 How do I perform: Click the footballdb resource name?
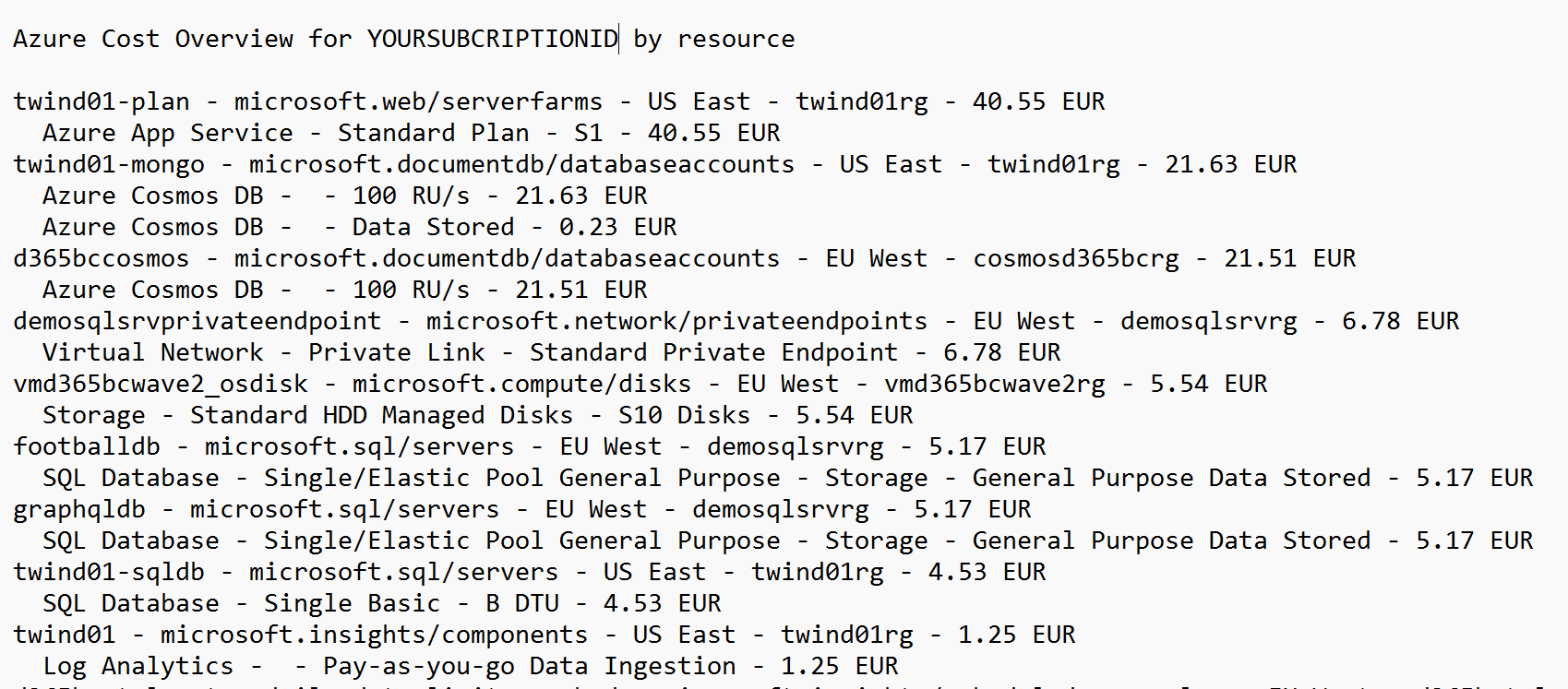pos(87,446)
